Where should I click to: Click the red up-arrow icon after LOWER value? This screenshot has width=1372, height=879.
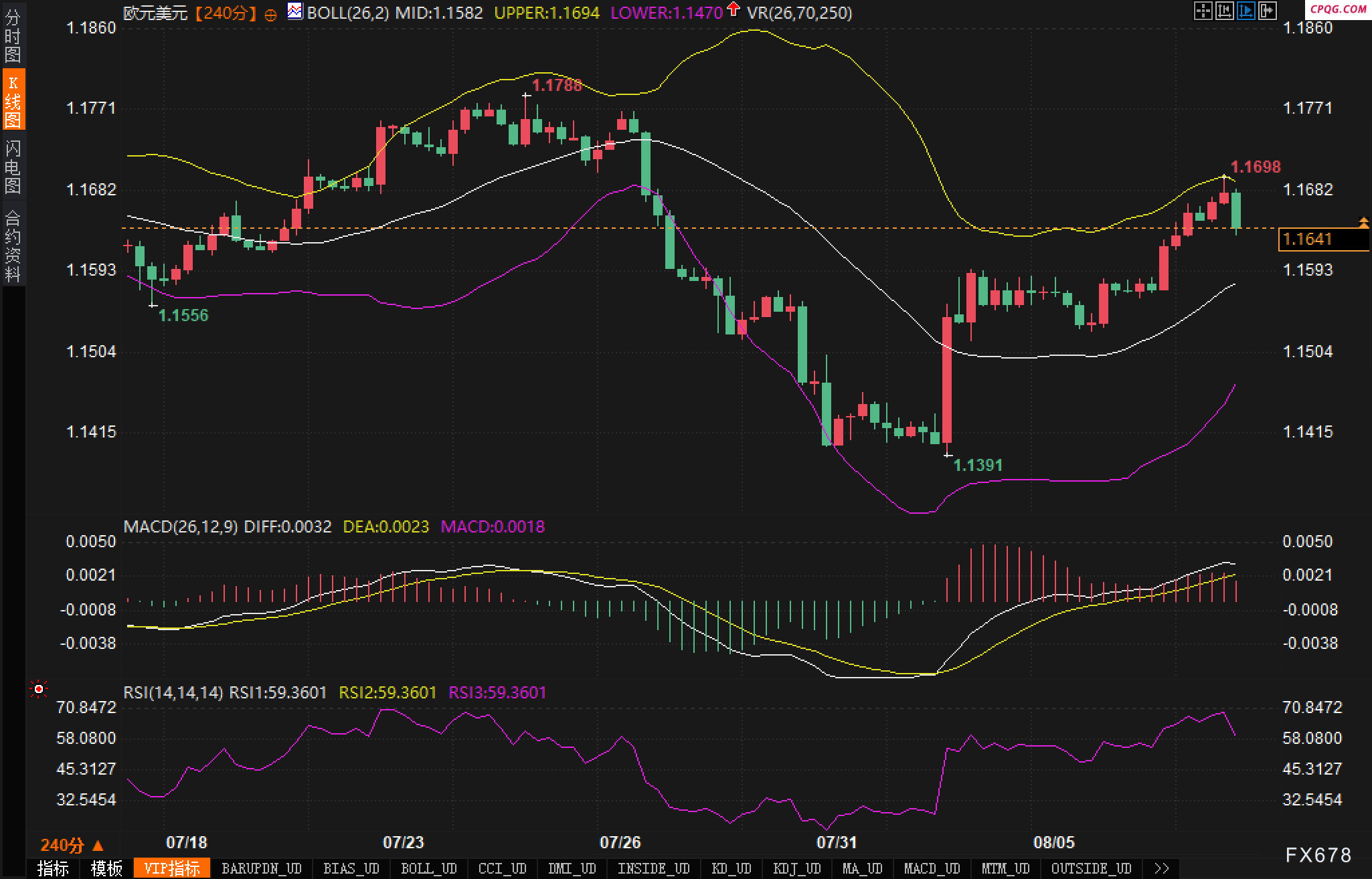(734, 9)
